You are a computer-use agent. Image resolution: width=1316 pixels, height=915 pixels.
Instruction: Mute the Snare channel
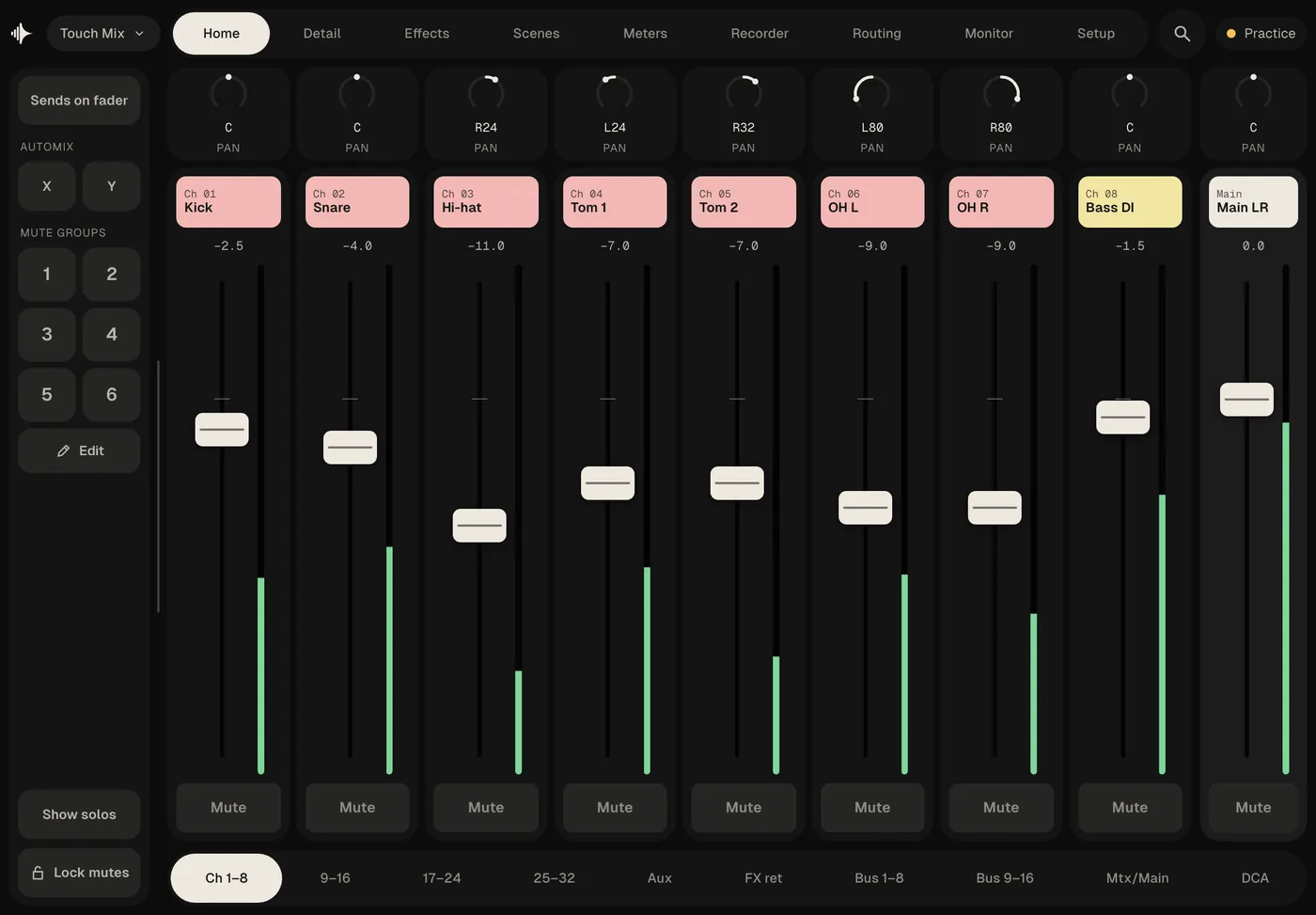pyautogui.click(x=357, y=808)
